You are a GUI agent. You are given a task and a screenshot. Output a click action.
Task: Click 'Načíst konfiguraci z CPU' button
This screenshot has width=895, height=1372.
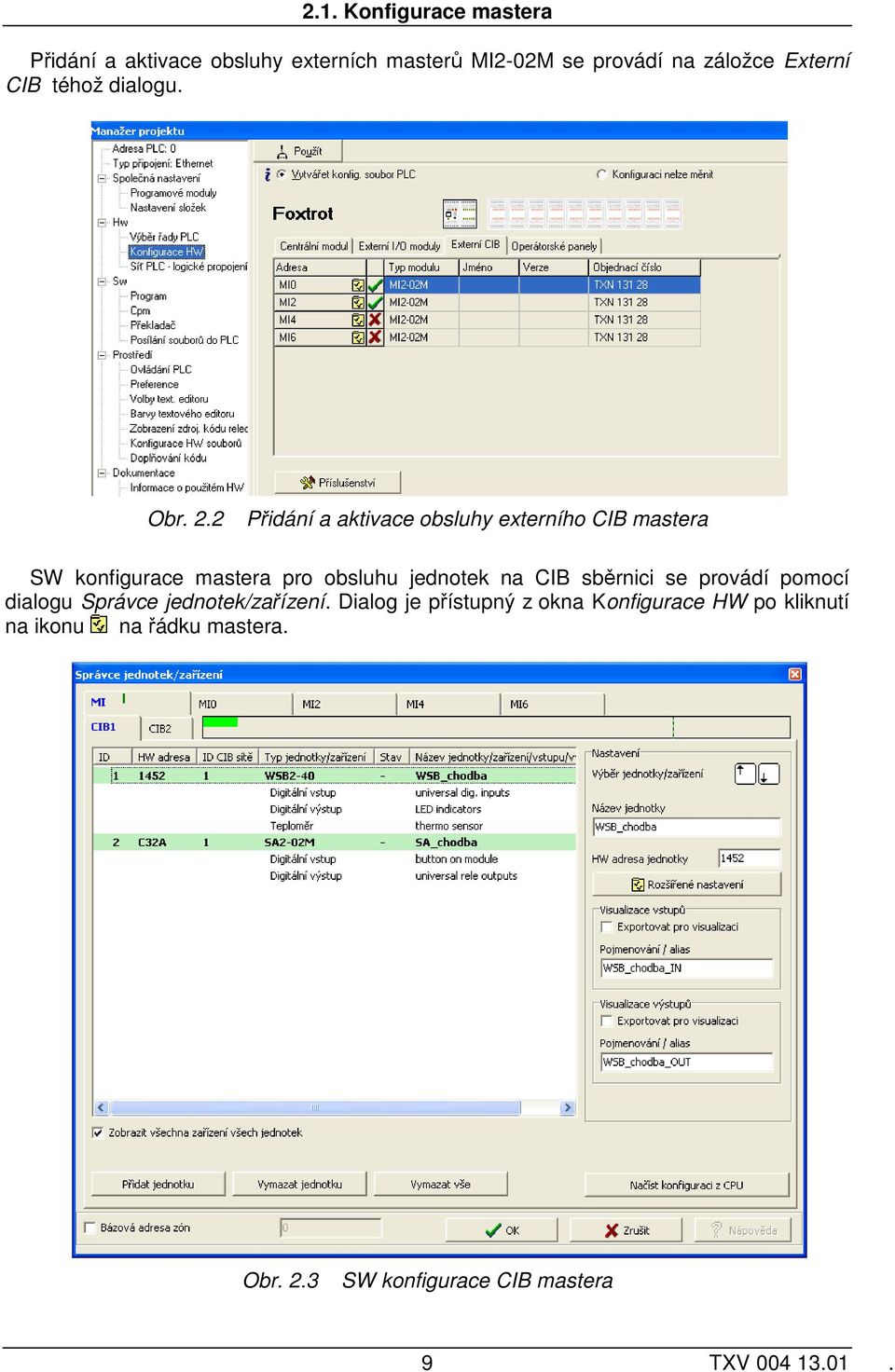click(687, 1185)
